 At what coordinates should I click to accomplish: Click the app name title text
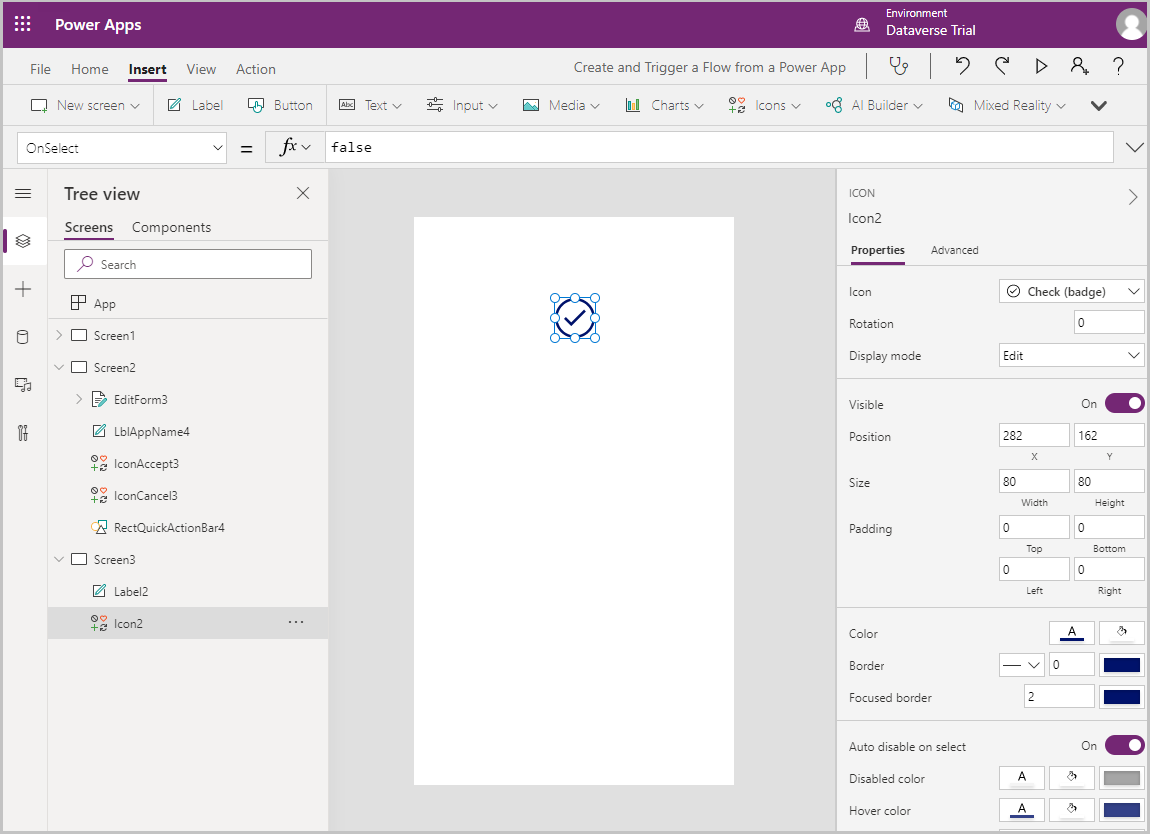pos(709,67)
